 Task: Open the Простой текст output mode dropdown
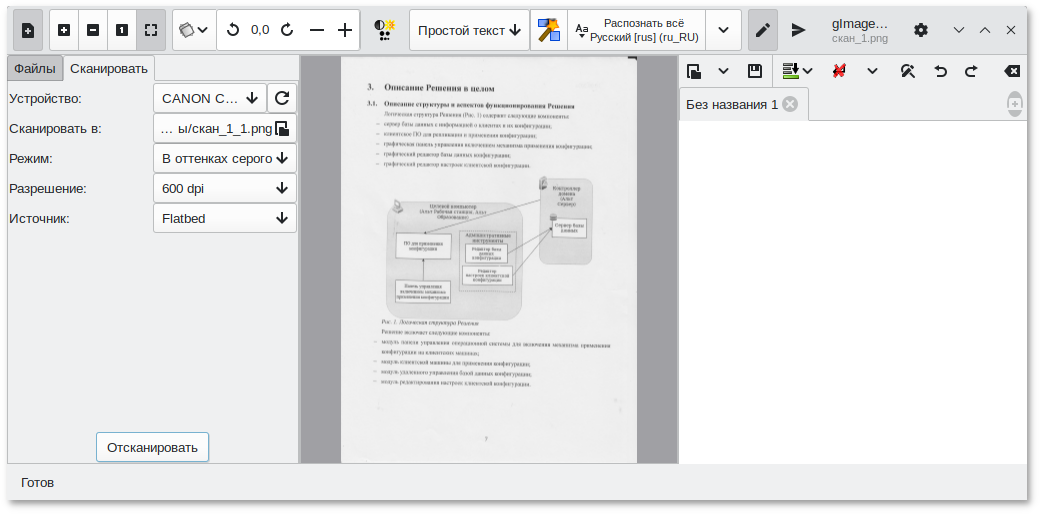click(469, 30)
